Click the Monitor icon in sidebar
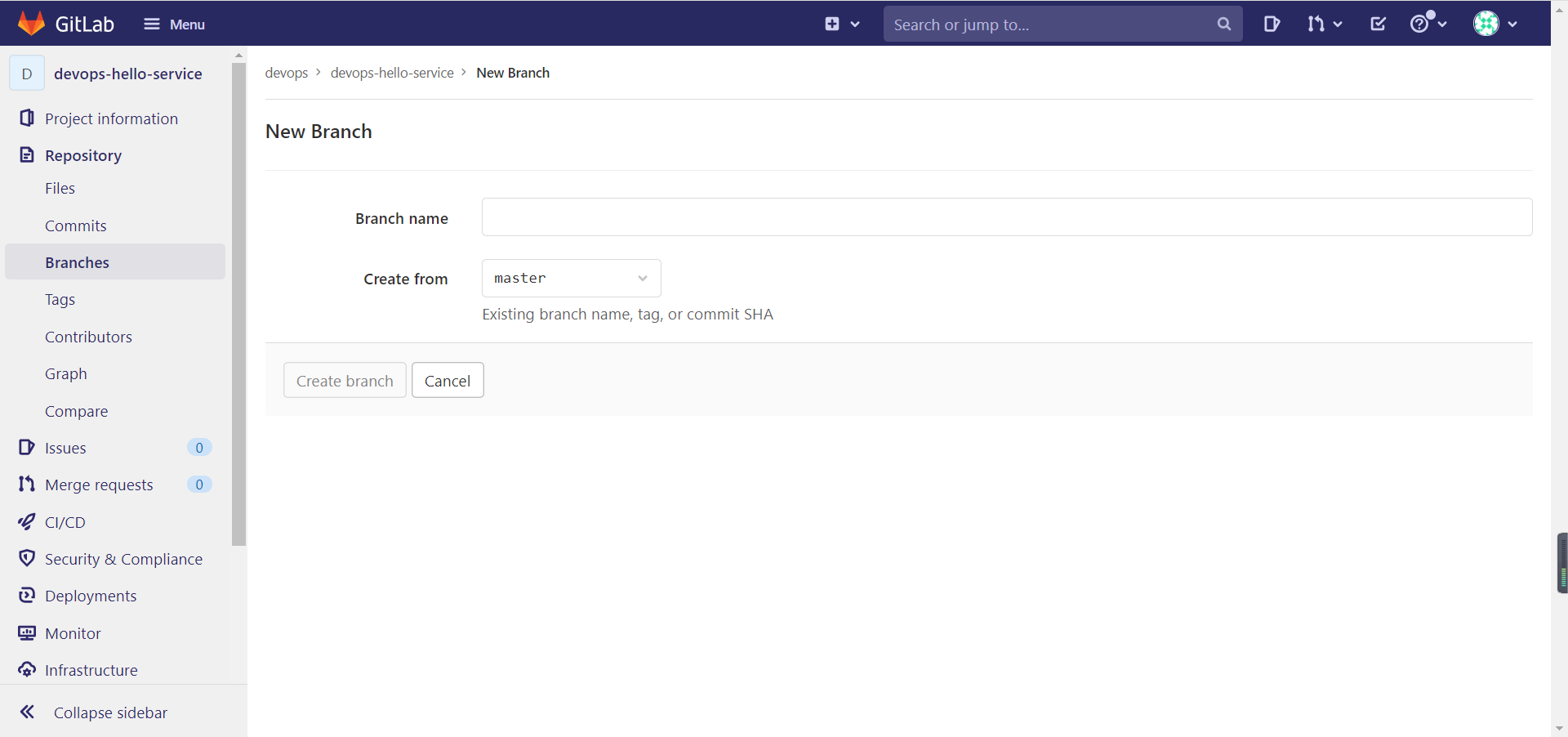 [27, 633]
